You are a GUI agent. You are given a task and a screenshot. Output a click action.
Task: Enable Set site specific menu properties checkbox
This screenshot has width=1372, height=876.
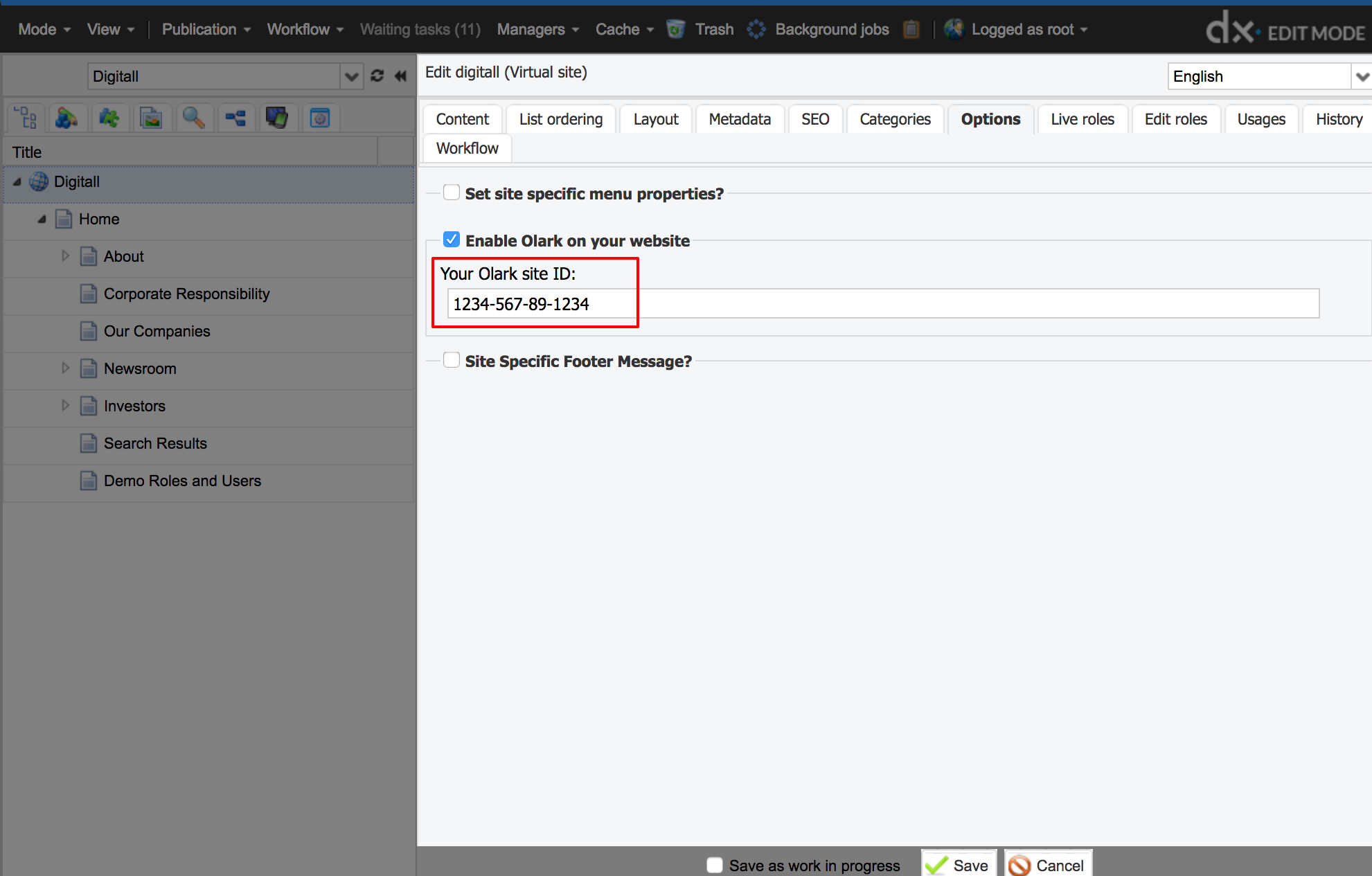(x=452, y=193)
